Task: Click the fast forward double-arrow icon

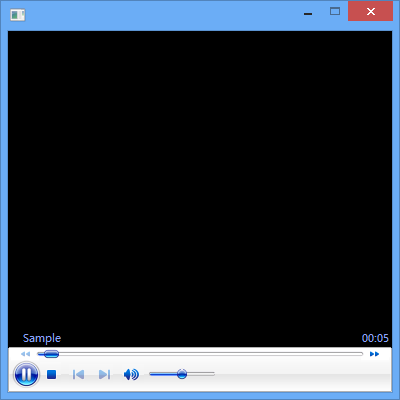Action: coord(374,354)
